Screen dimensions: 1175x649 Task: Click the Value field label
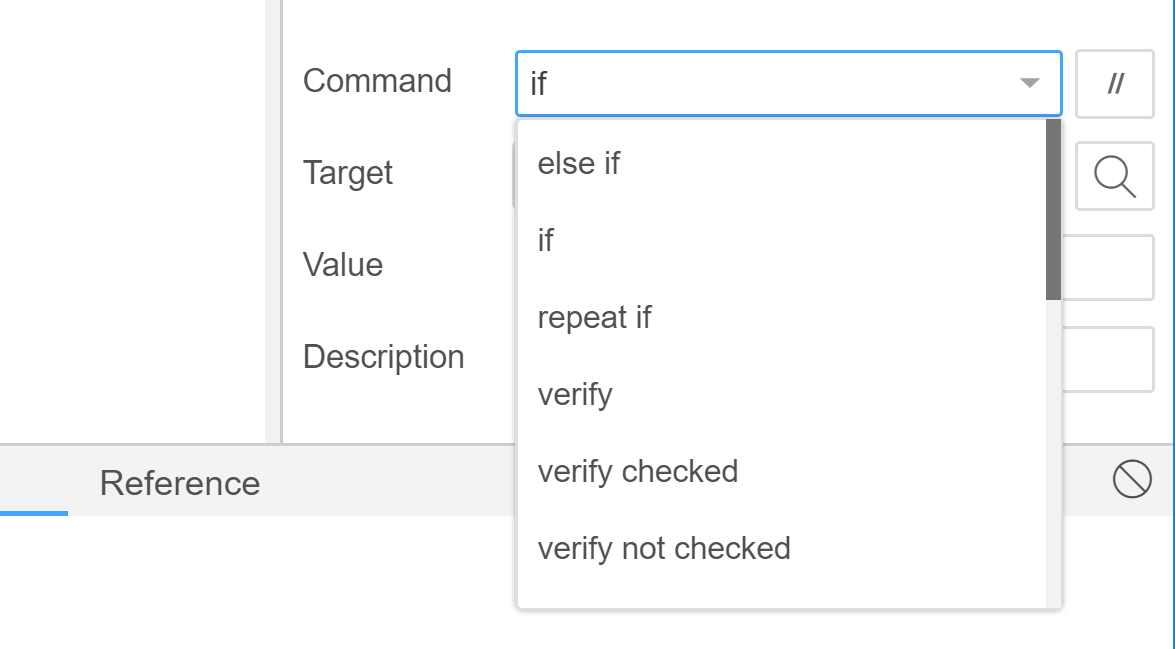342,265
